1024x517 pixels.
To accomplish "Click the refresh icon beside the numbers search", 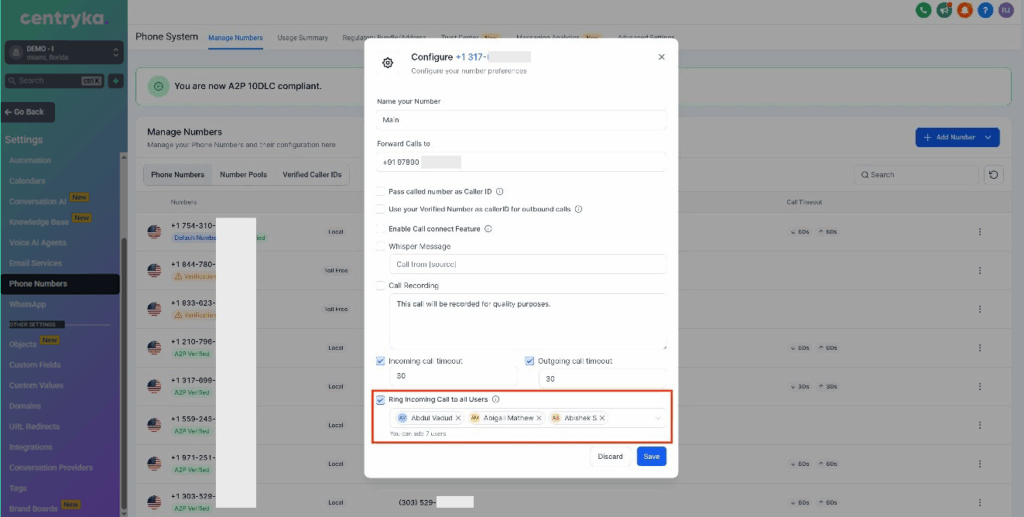I will [993, 174].
